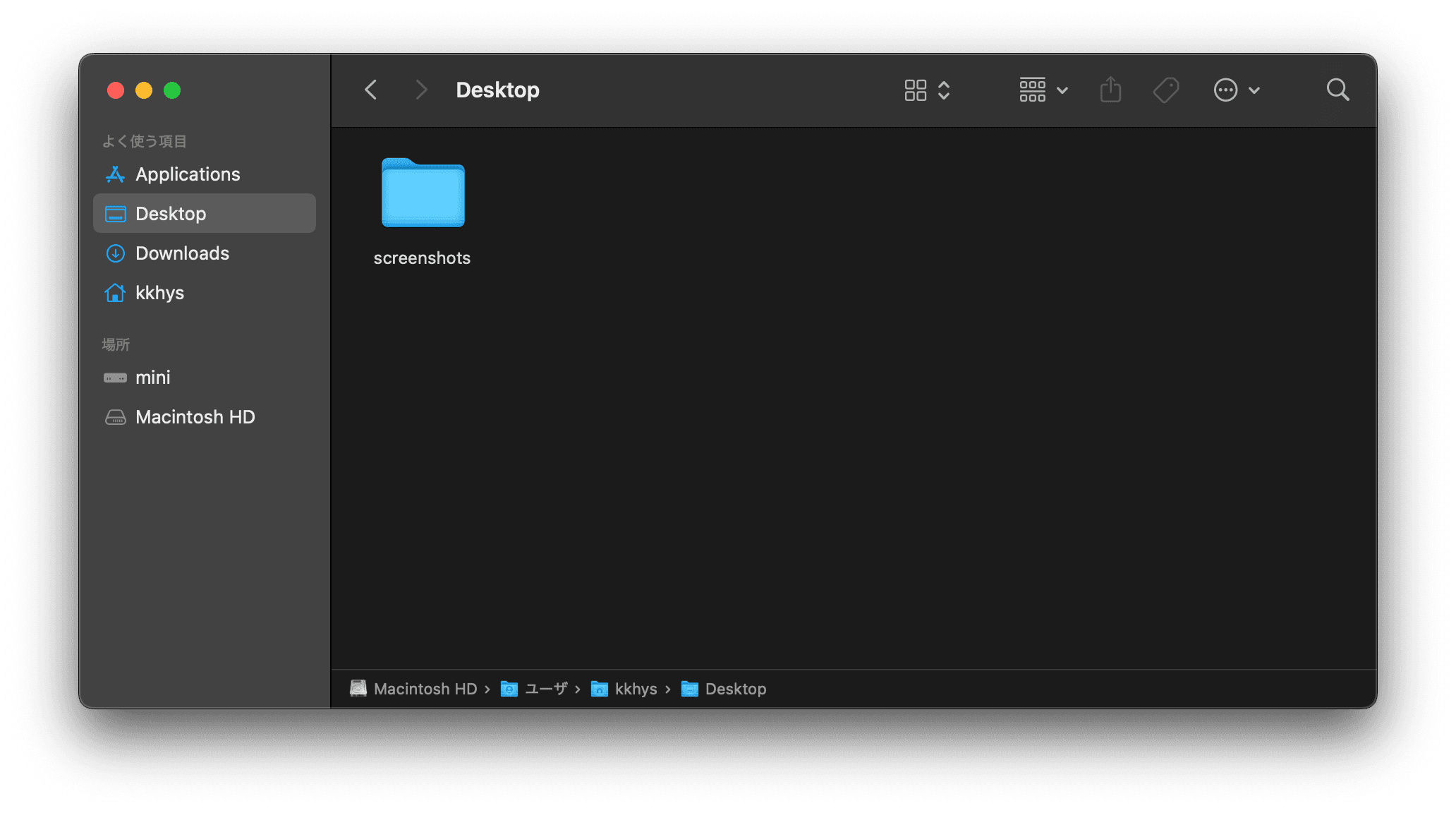
Task: Click the back navigation arrow
Action: 370,90
